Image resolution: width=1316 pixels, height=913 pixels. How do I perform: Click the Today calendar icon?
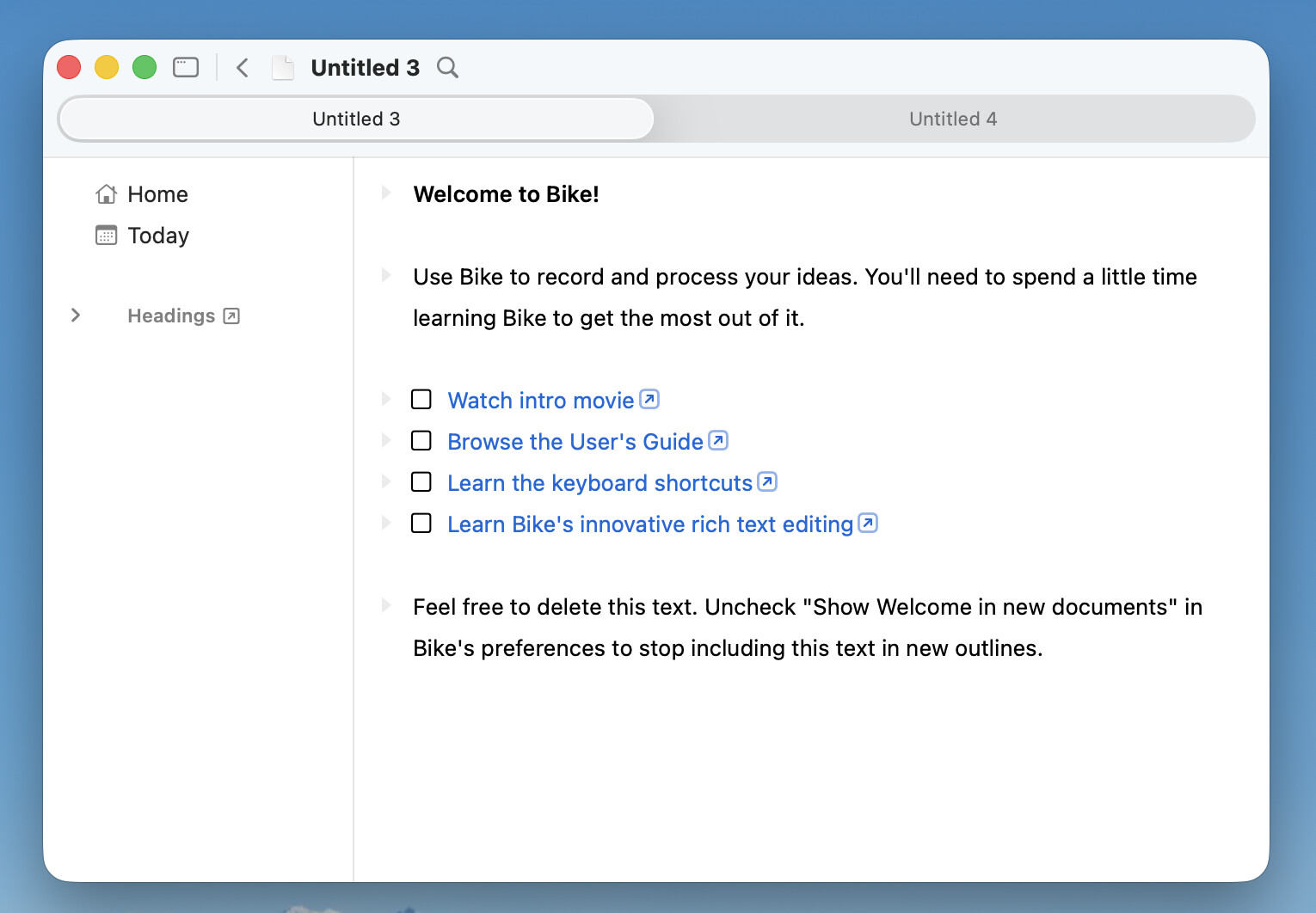(106, 236)
